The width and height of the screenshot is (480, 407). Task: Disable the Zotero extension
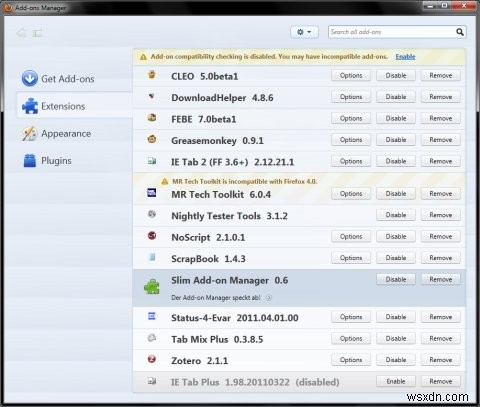(x=396, y=360)
